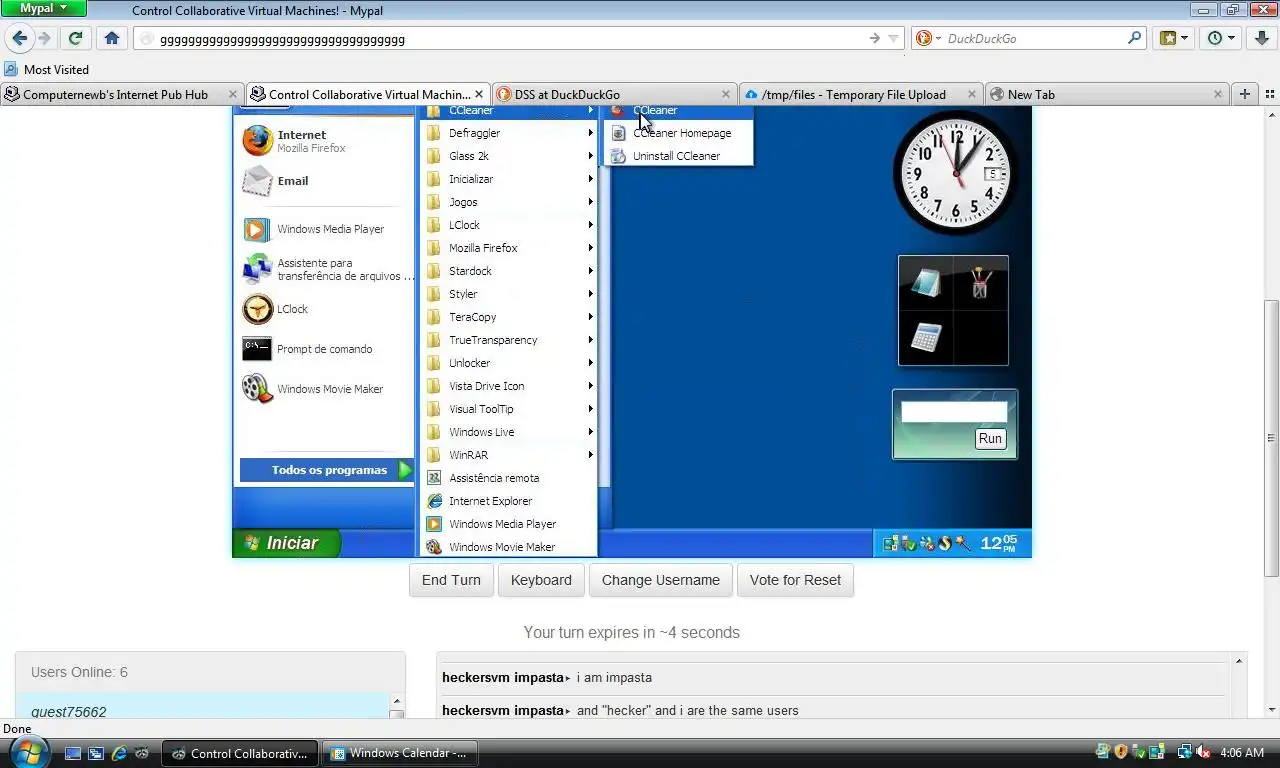Open Visual ToolTip folder entry
1280x768 pixels.
(x=508, y=409)
